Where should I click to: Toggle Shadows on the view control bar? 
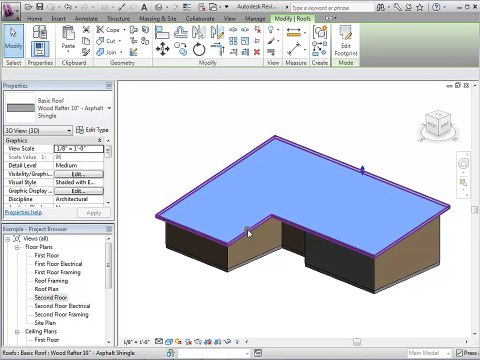[189, 342]
